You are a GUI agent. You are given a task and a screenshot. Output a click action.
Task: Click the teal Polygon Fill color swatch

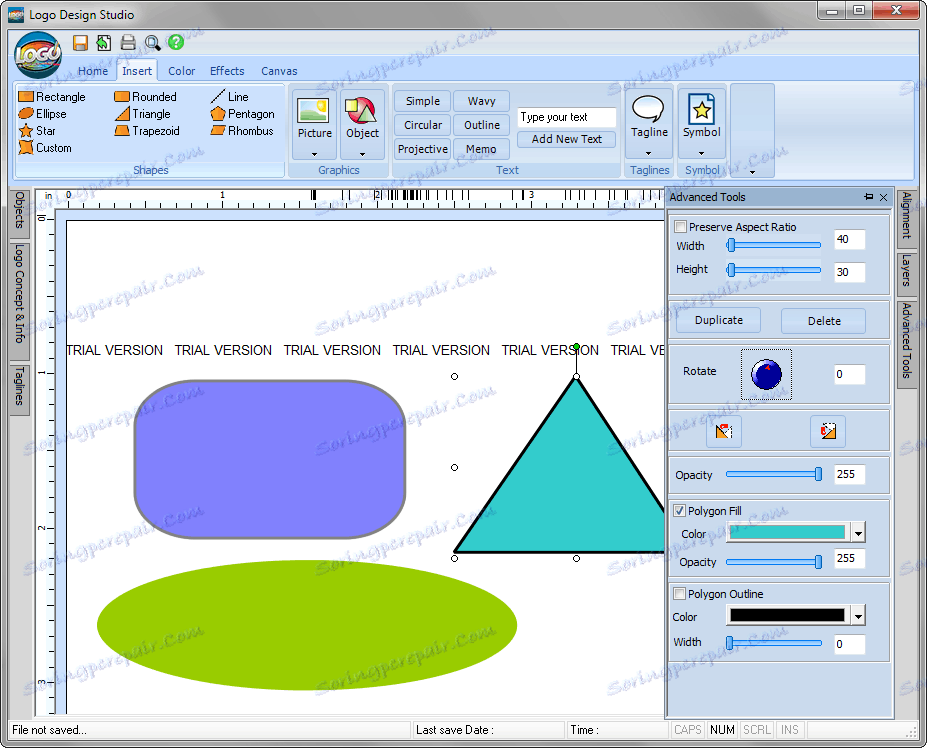click(787, 532)
